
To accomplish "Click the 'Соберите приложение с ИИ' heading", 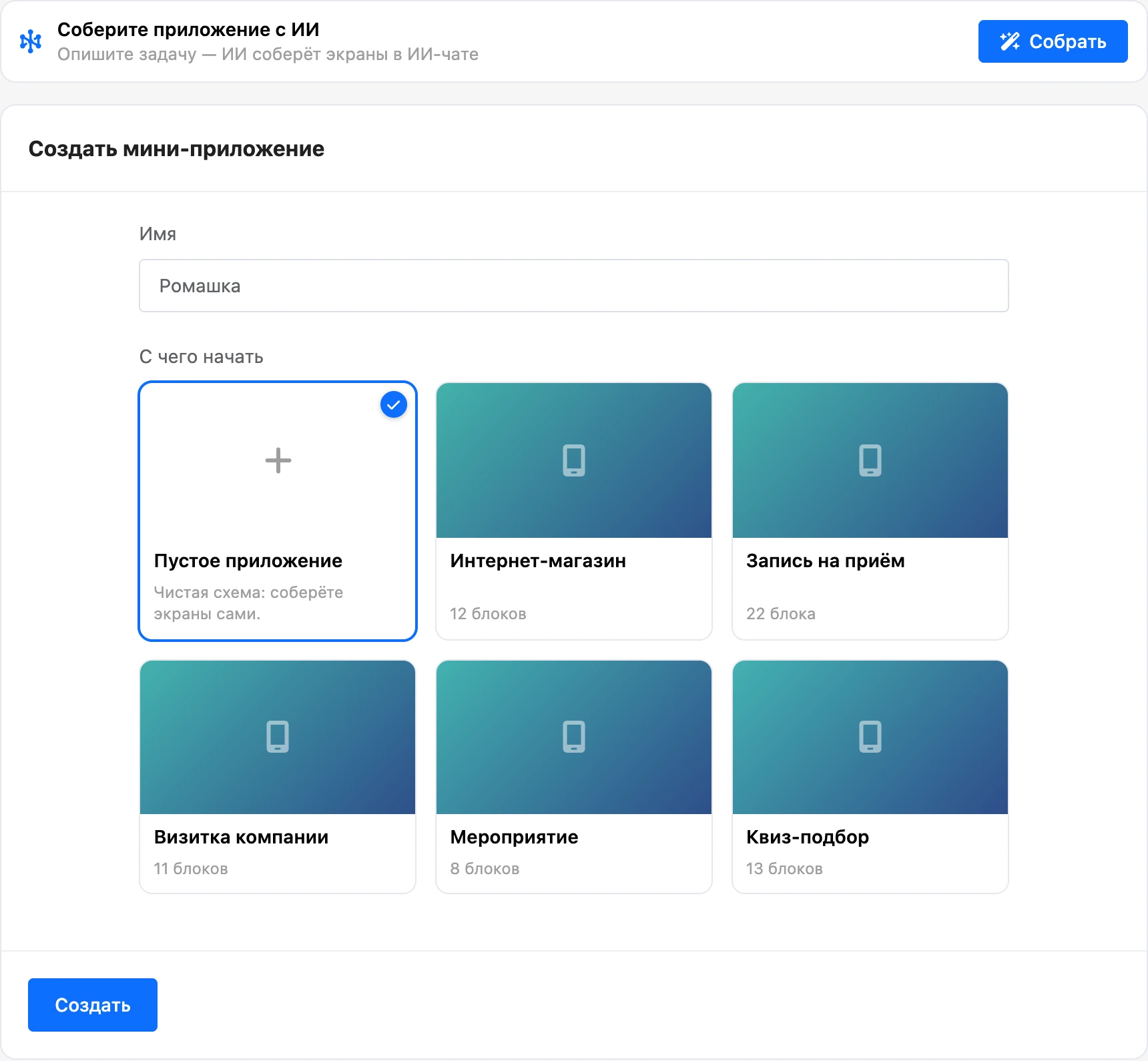I will 188,29.
